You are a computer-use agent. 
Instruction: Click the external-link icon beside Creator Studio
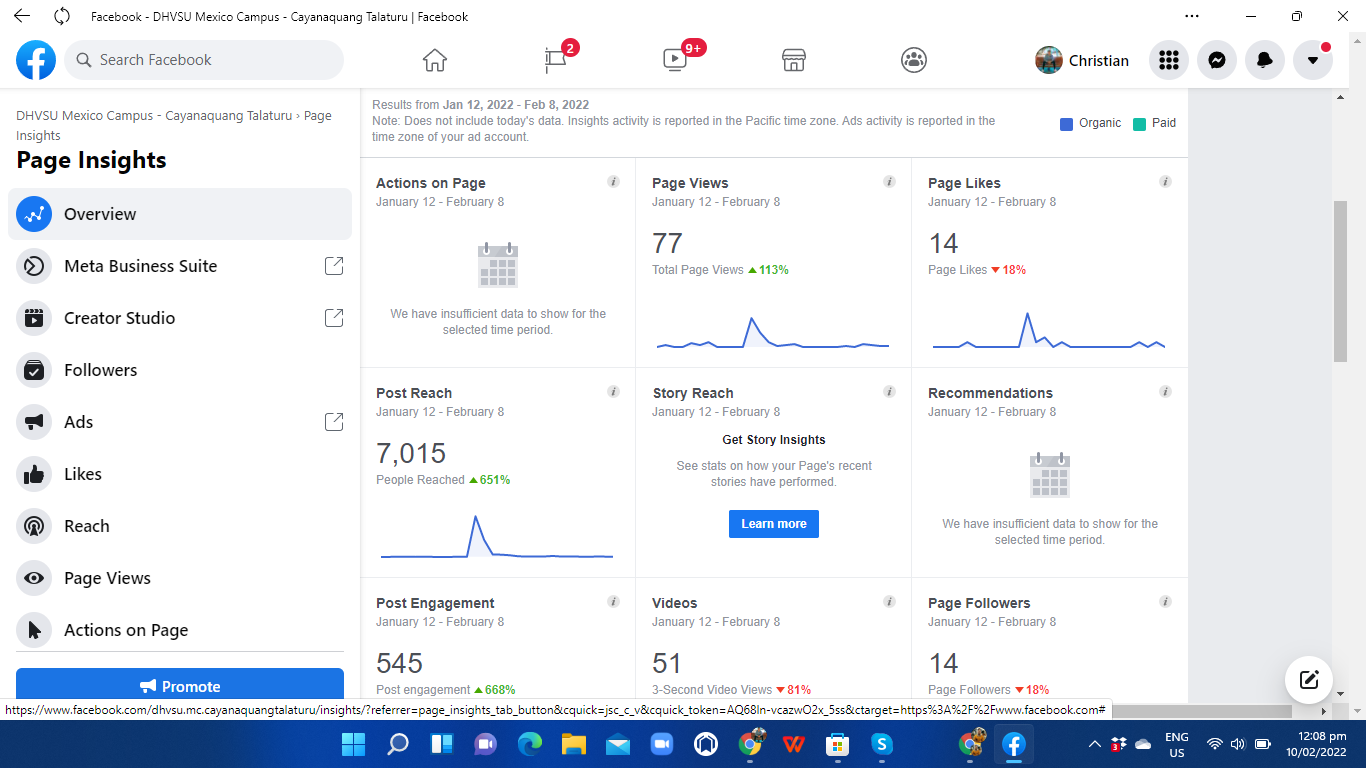click(334, 318)
